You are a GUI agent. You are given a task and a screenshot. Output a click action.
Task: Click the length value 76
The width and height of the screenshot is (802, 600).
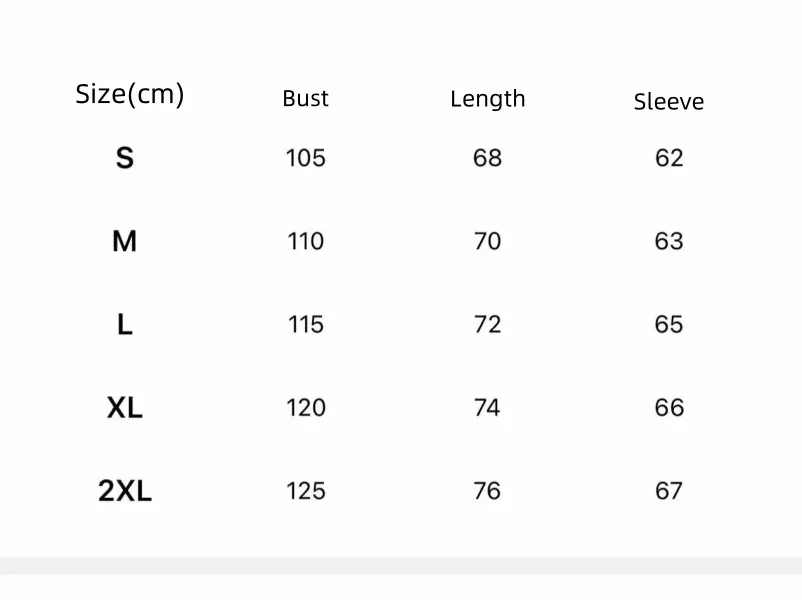pyautogui.click(x=487, y=491)
